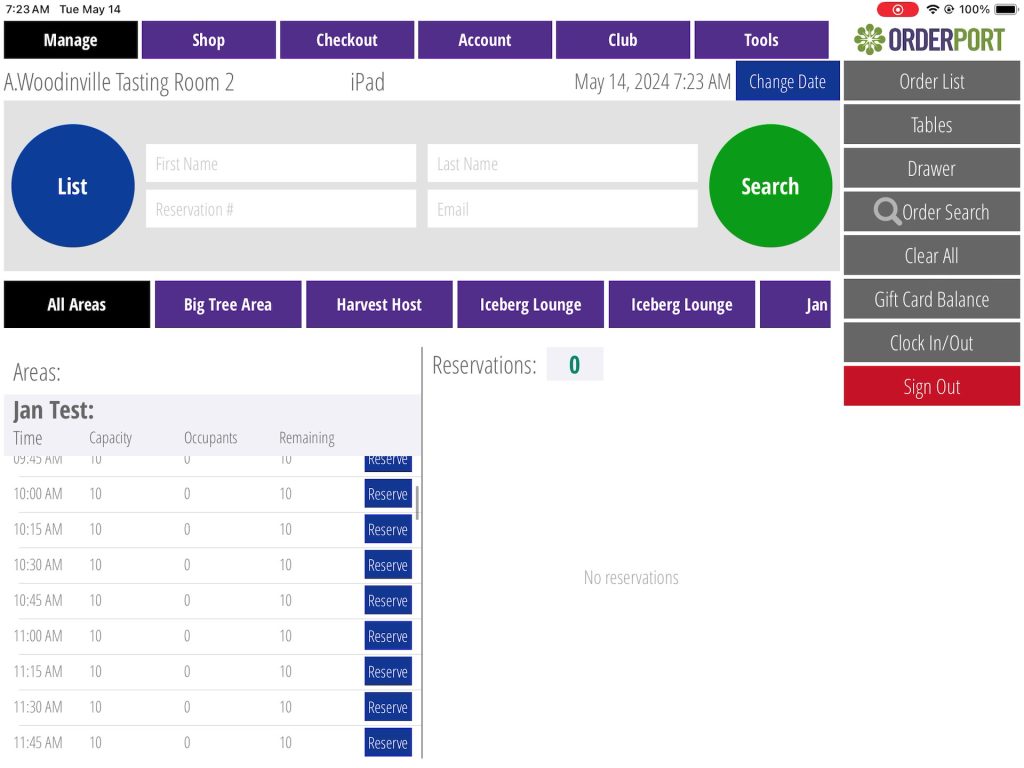1024x768 pixels.
Task: Open the Club menu tab
Action: tap(622, 40)
